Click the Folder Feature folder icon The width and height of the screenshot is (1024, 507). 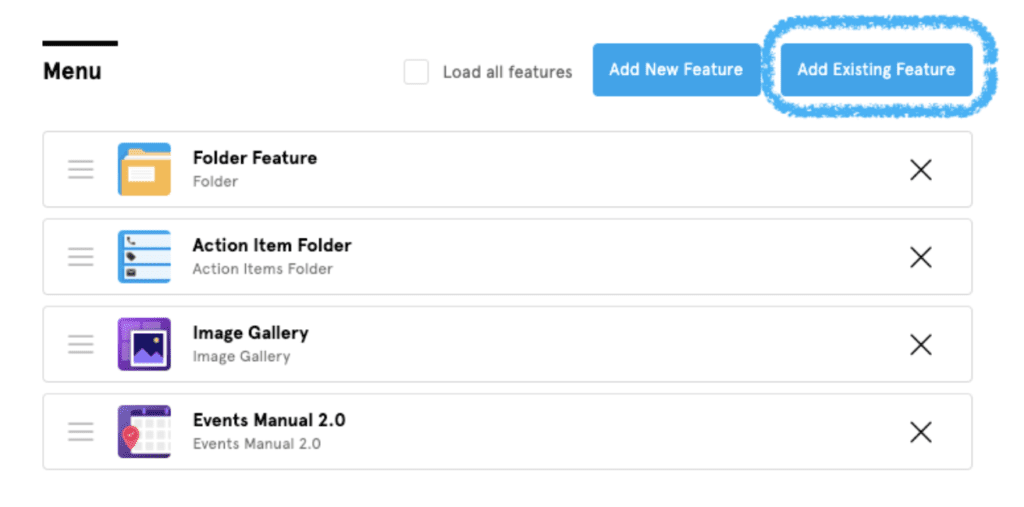point(144,169)
